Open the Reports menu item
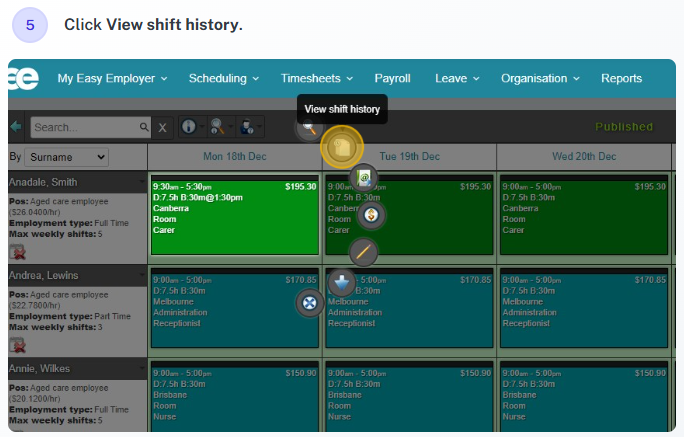 (x=621, y=79)
